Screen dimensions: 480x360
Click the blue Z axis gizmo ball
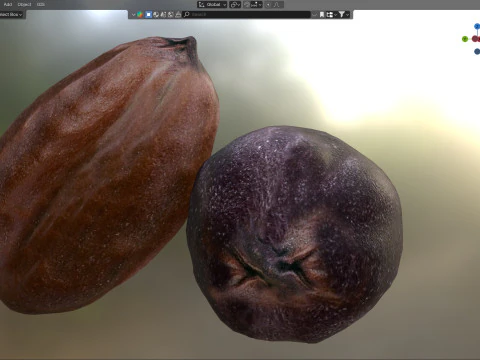[x=477, y=26]
